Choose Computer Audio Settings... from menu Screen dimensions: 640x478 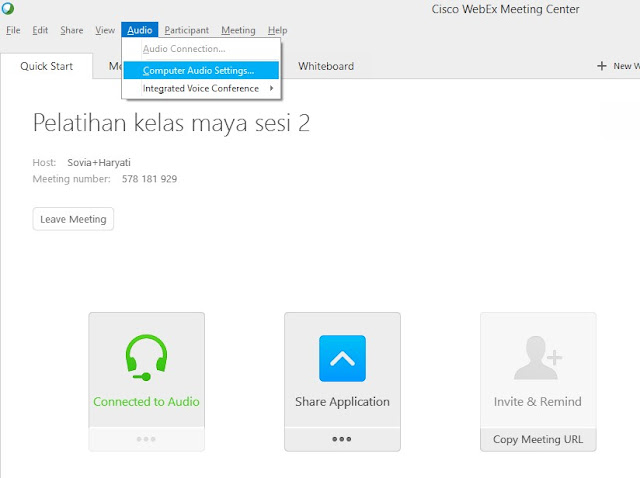(201, 70)
